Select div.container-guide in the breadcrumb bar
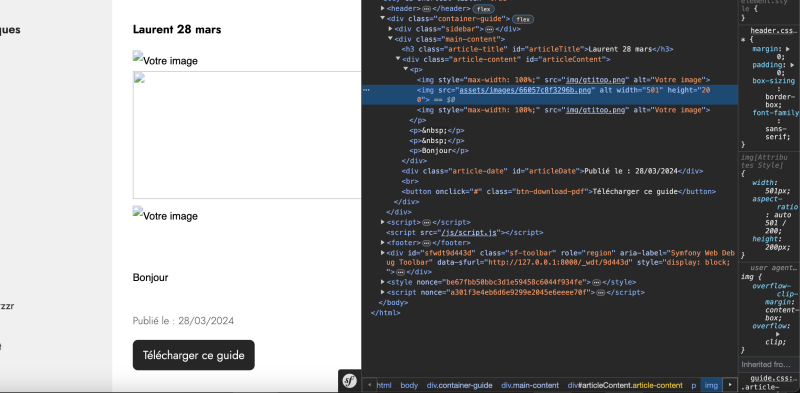This screenshot has height=393, width=800. (460, 385)
